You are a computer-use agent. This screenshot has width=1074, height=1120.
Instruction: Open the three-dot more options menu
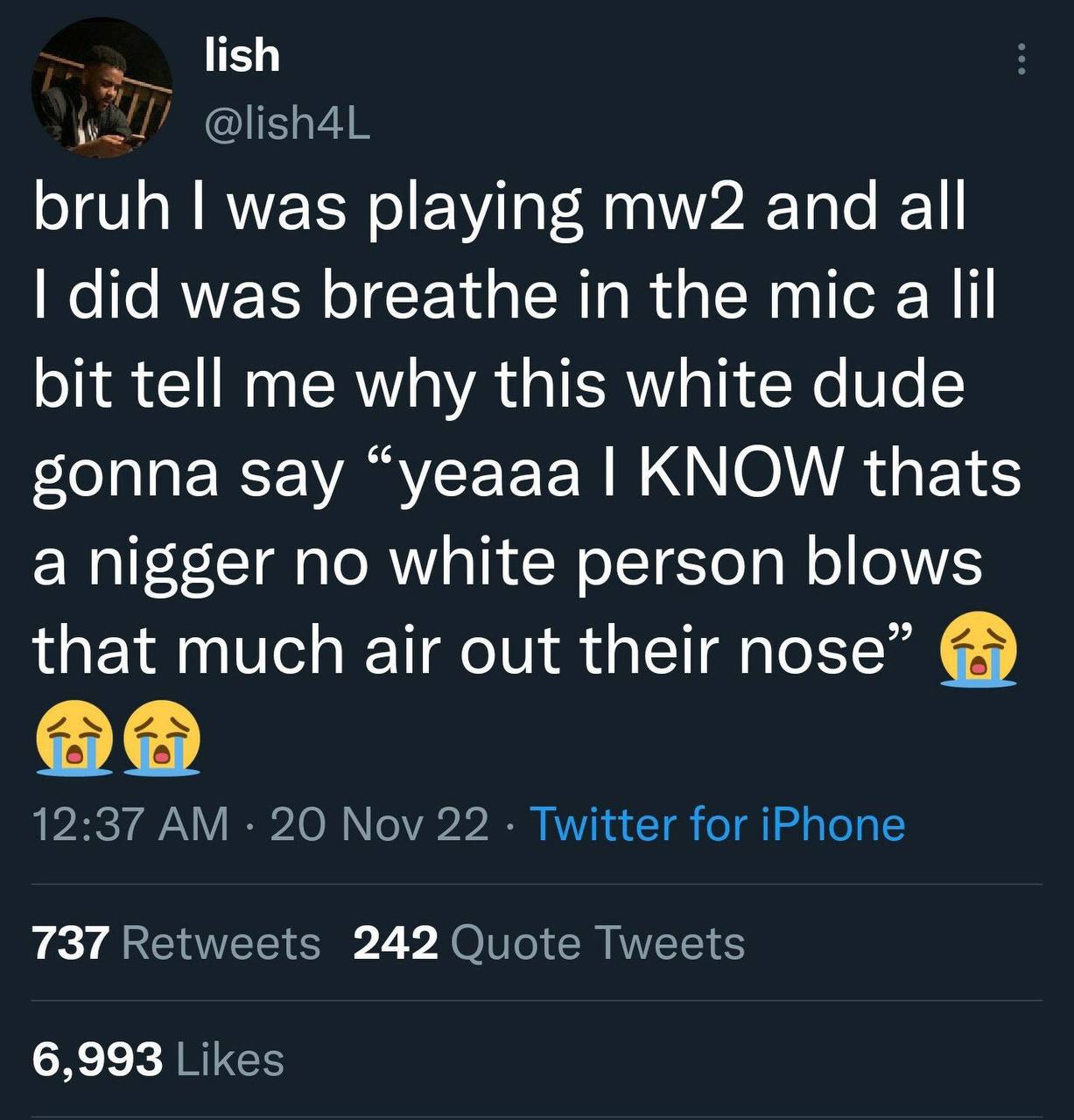coord(1019,59)
